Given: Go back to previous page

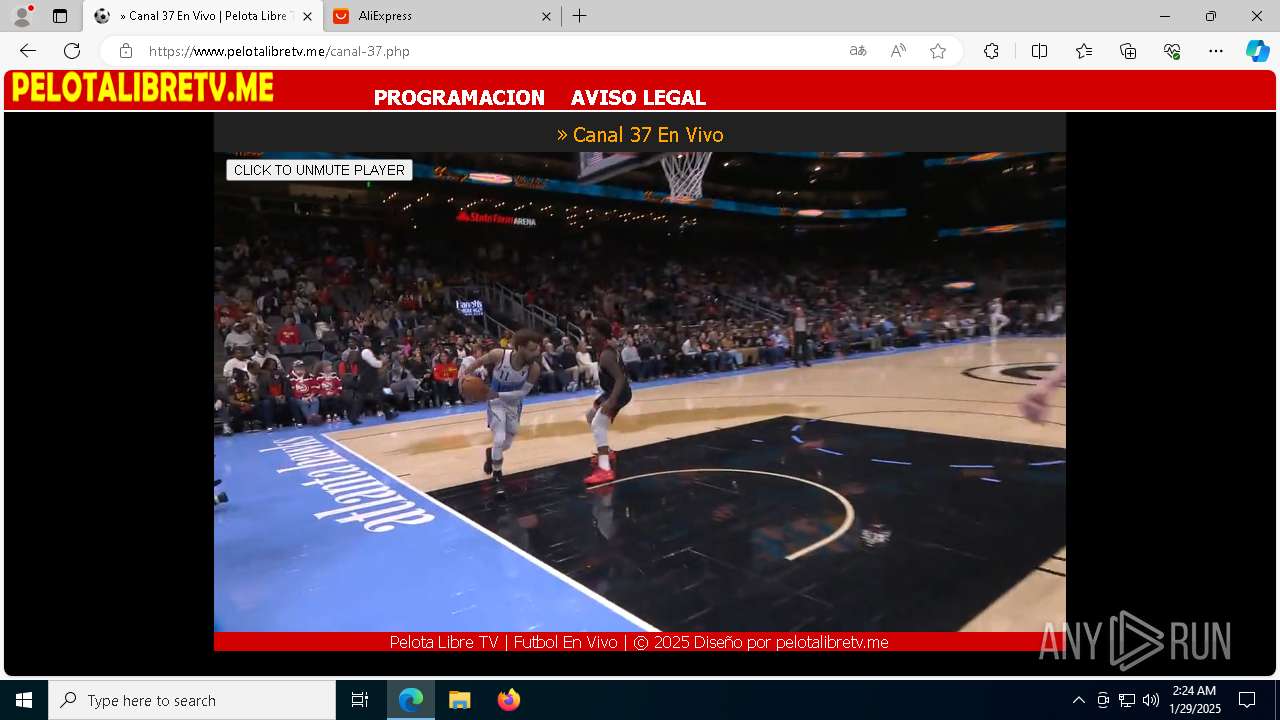Looking at the screenshot, I should click(28, 51).
